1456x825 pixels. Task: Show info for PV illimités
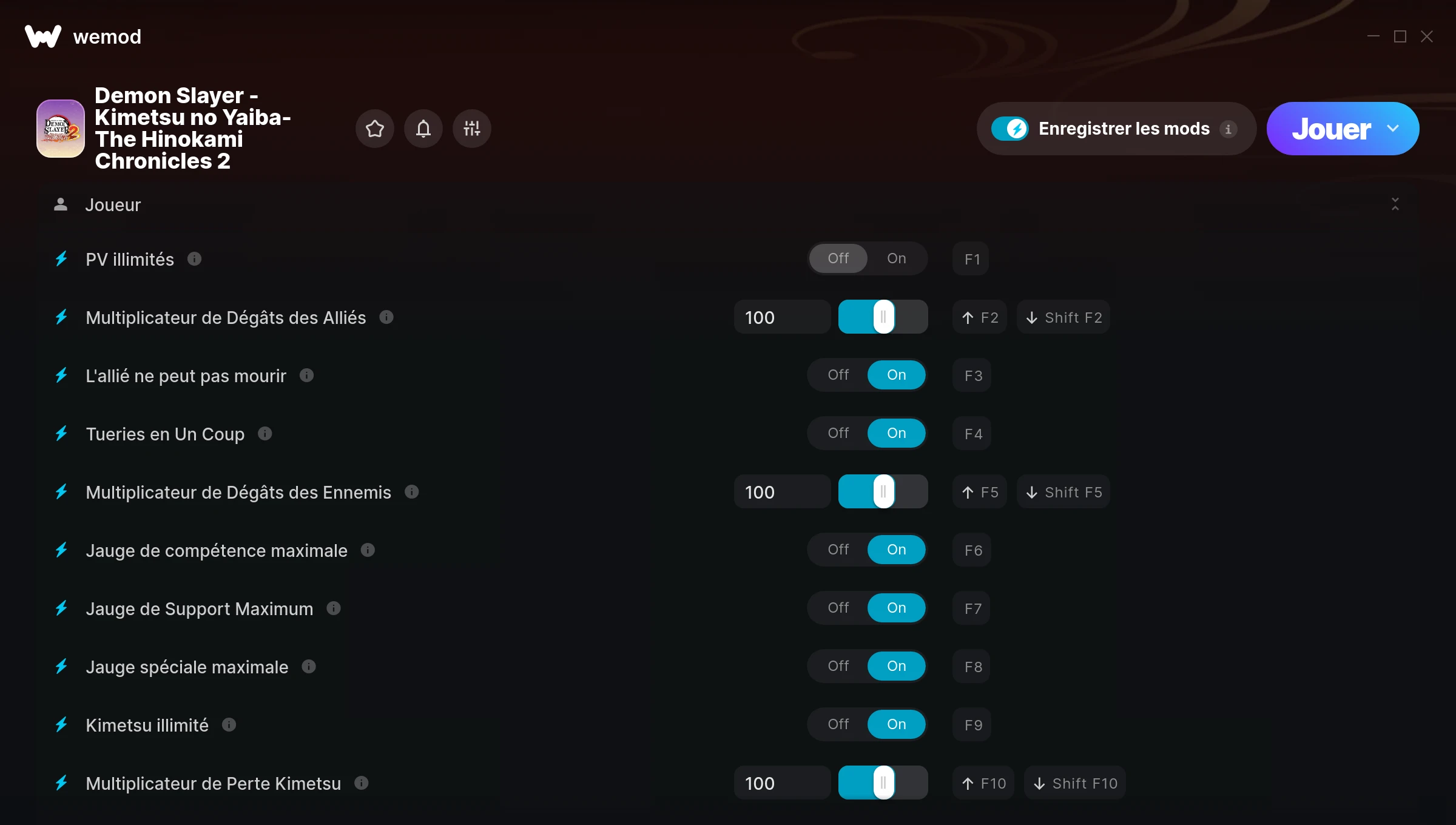pos(194,259)
